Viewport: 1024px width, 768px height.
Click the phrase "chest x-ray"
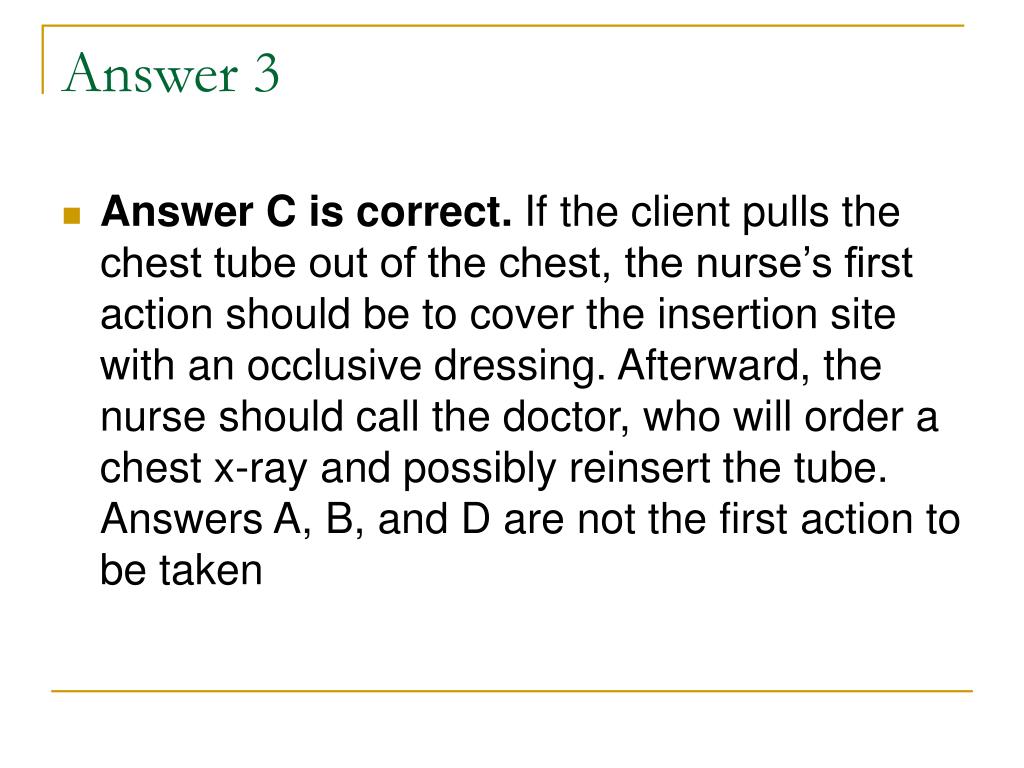coord(203,468)
